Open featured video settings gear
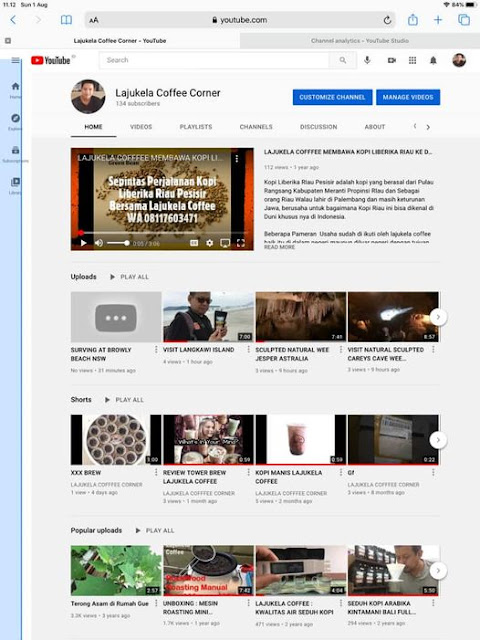 point(209,243)
